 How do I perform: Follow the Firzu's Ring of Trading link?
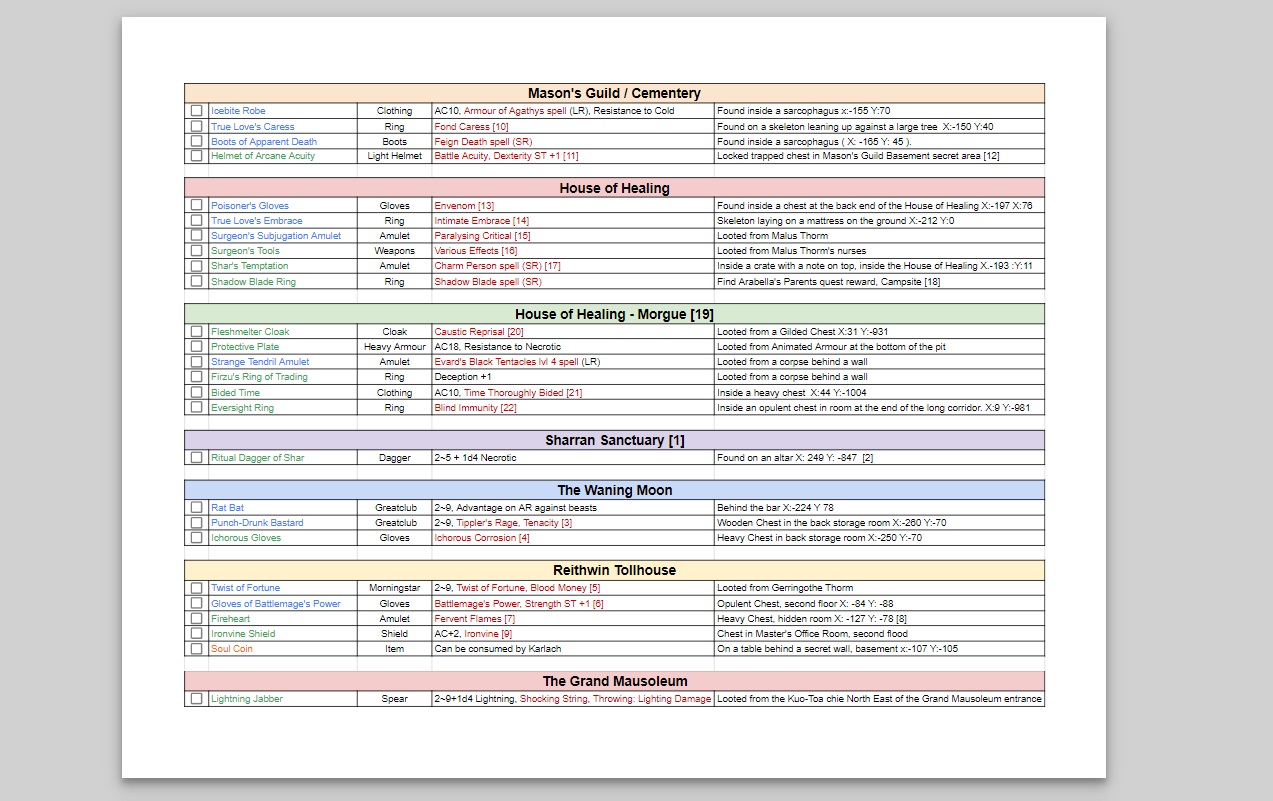pos(259,377)
